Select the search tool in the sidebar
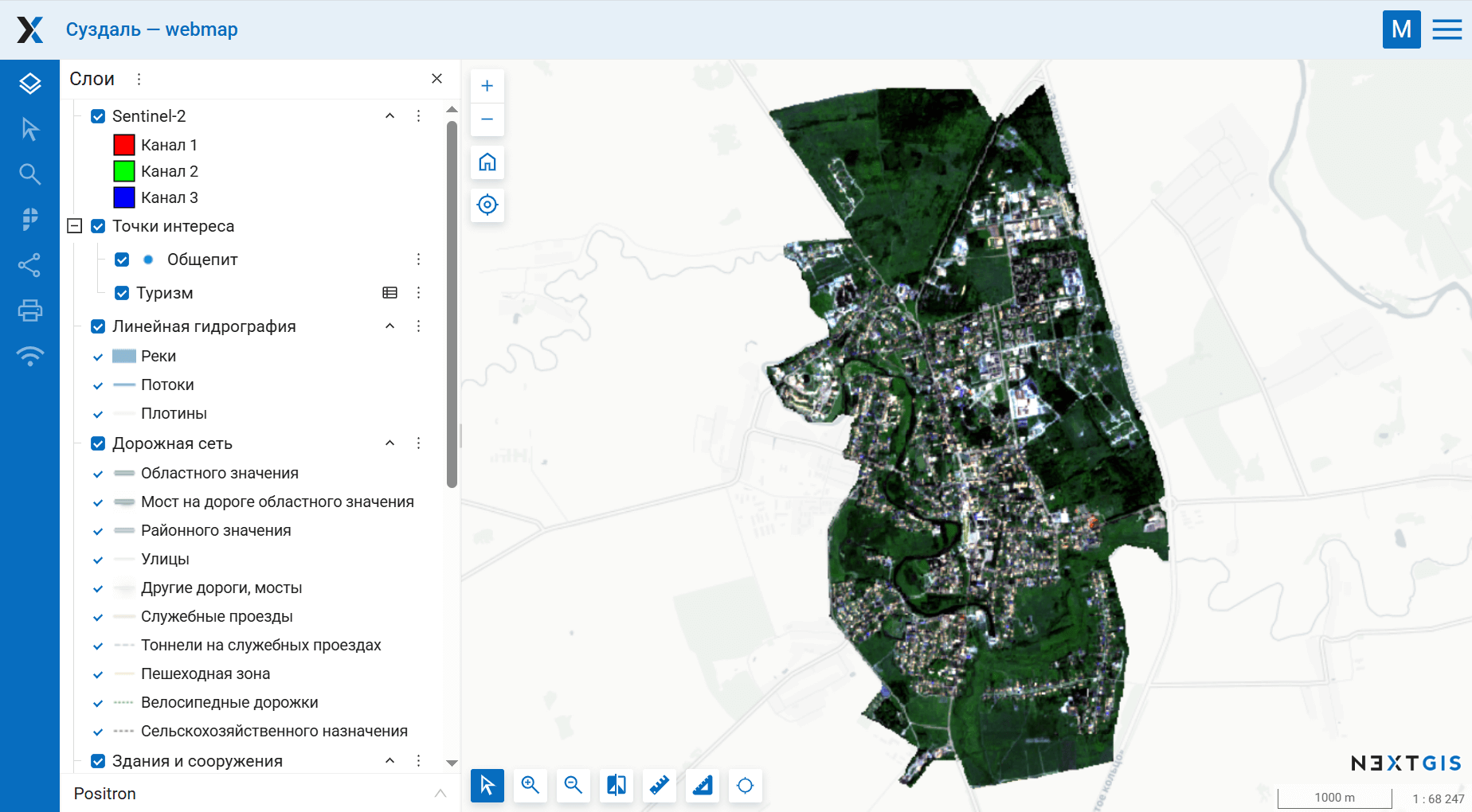 tap(30, 174)
